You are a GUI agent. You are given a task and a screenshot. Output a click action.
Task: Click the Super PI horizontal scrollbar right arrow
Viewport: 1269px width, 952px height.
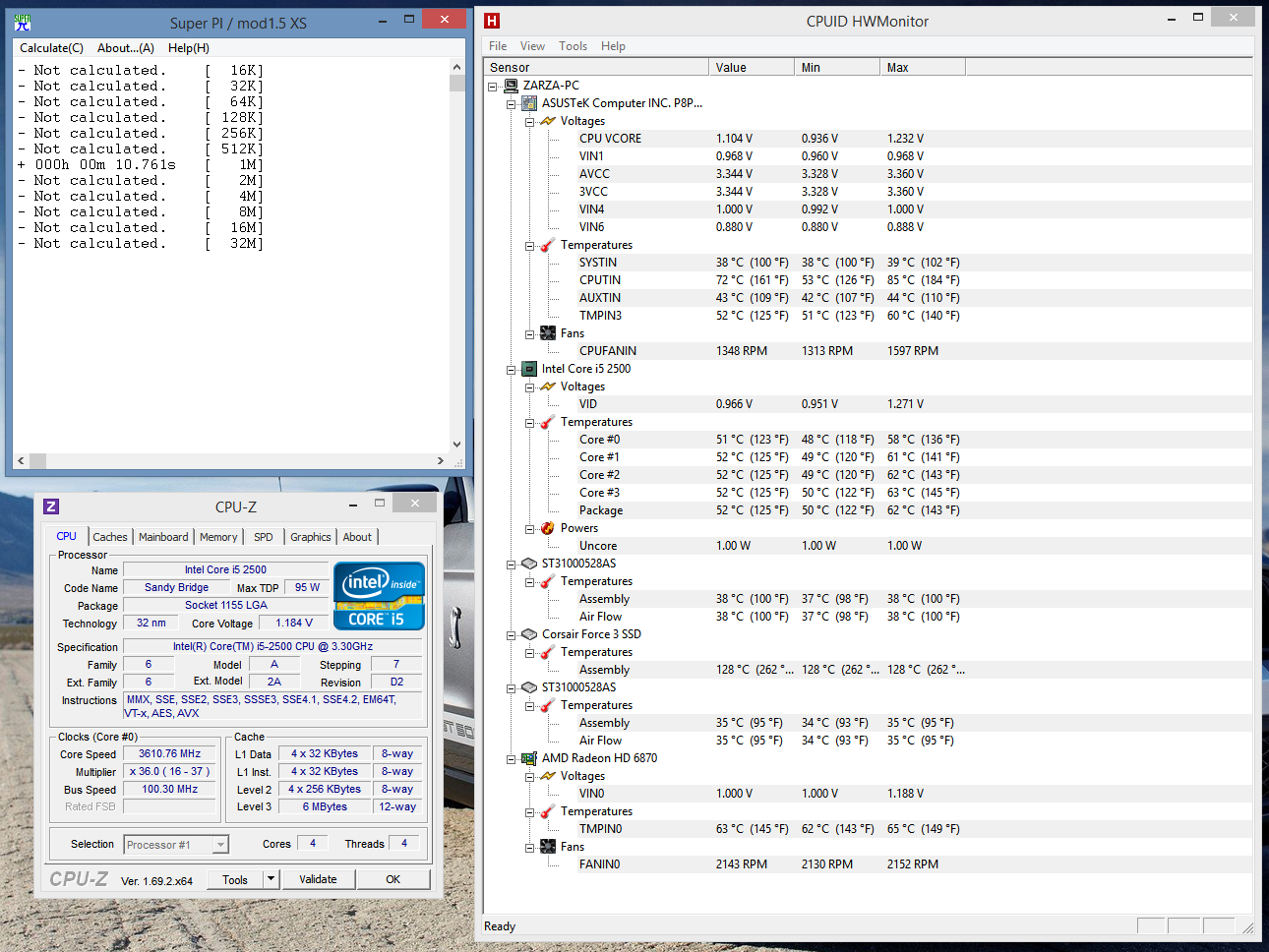pyautogui.click(x=440, y=460)
